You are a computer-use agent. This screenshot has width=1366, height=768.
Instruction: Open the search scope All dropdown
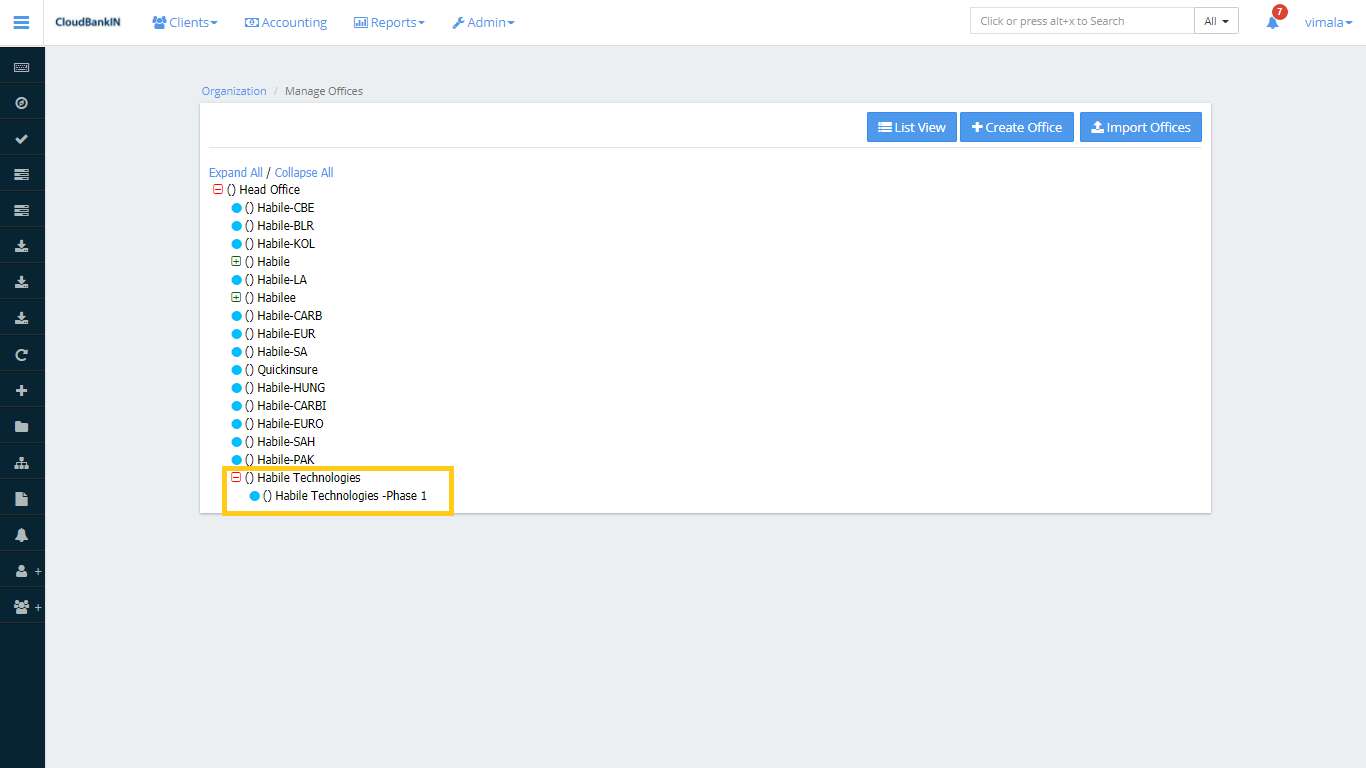[1216, 21]
